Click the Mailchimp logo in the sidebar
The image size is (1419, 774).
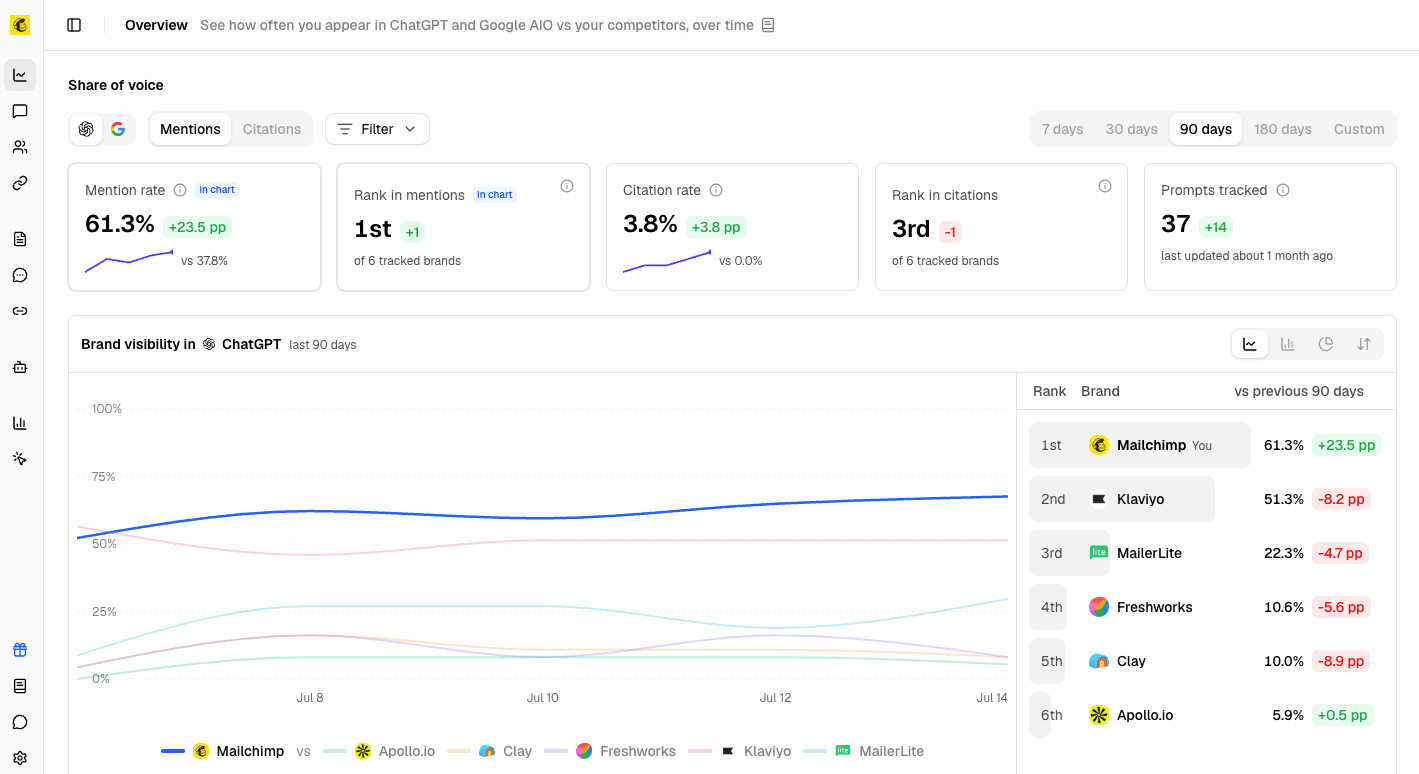point(20,25)
